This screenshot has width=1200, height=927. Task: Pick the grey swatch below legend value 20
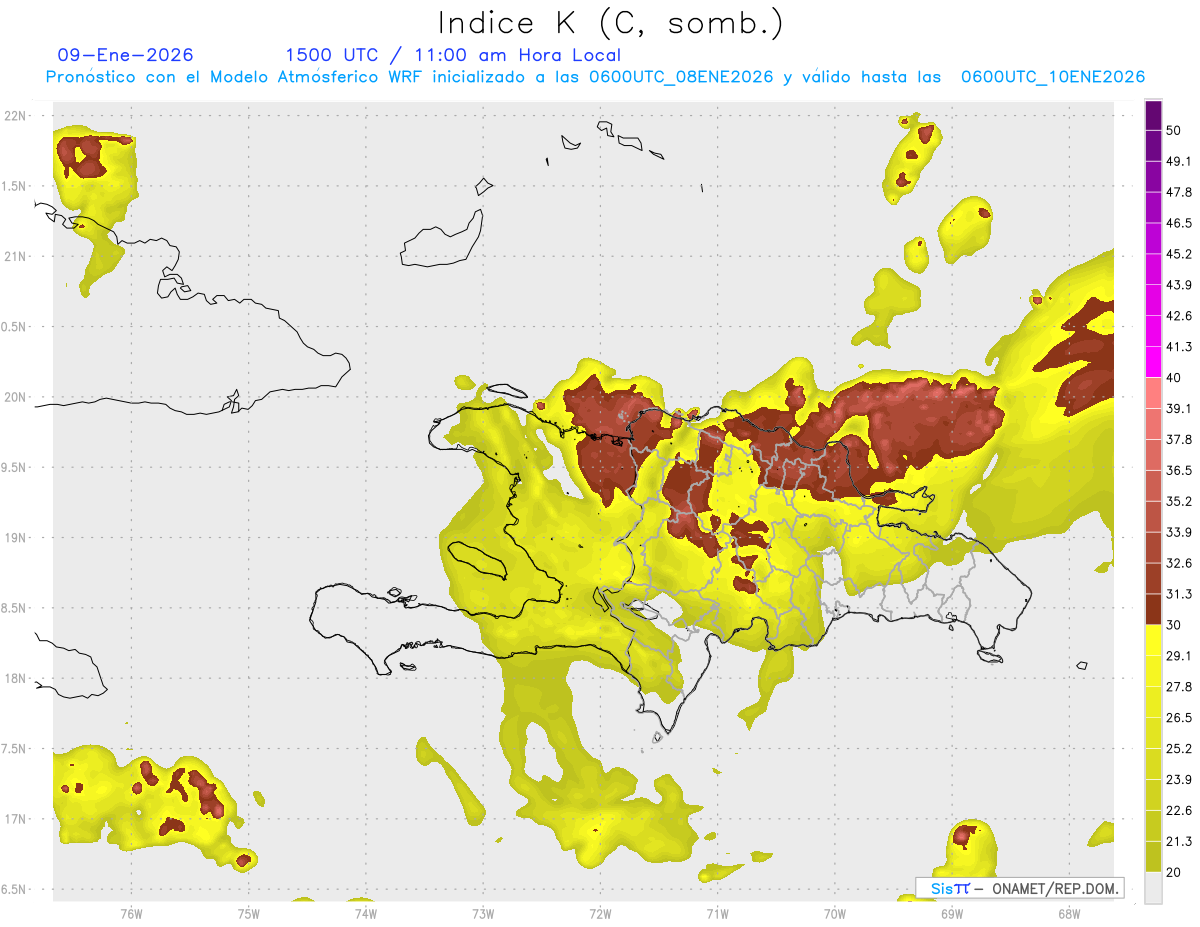coord(1153,888)
